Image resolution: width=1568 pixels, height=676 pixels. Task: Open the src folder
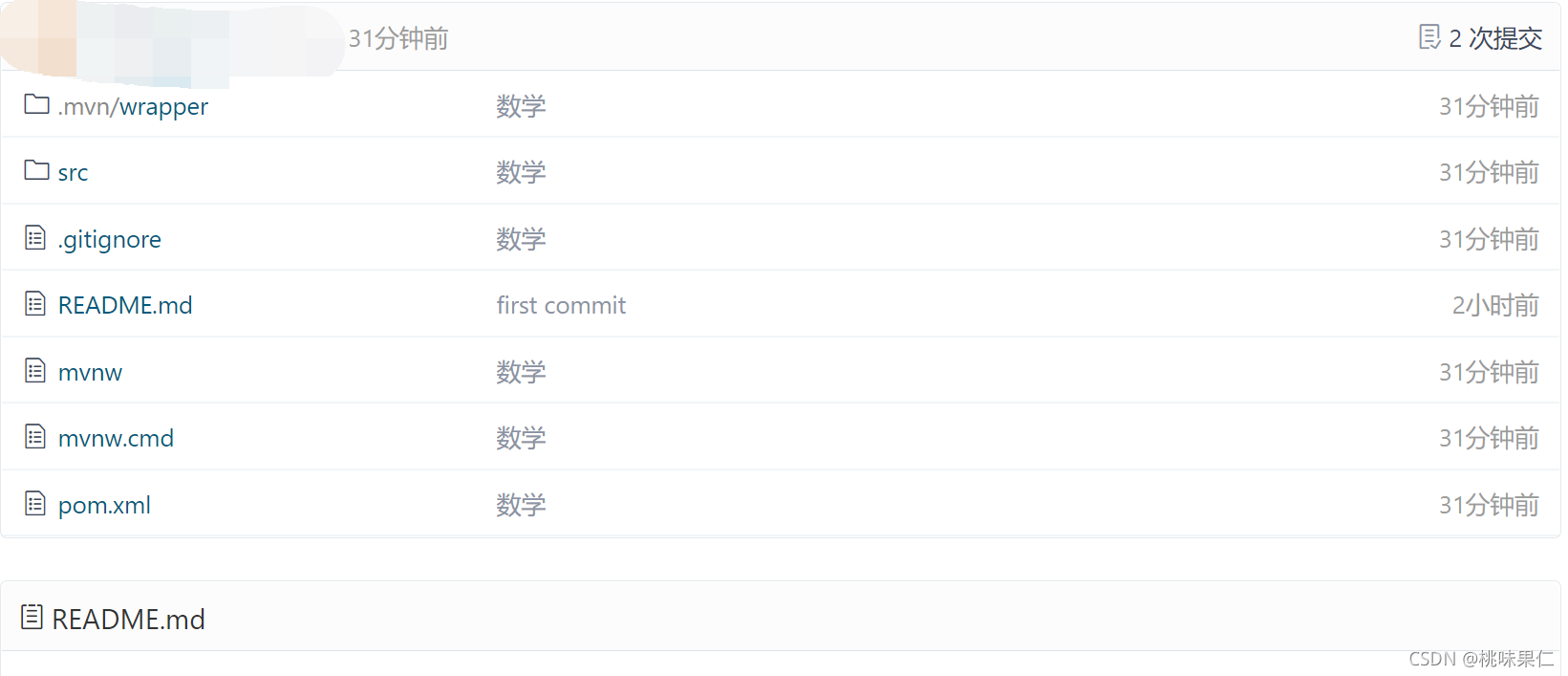click(x=73, y=173)
